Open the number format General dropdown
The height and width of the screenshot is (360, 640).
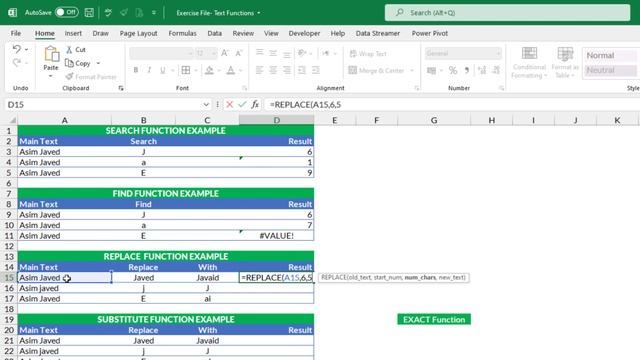[x=462, y=53]
